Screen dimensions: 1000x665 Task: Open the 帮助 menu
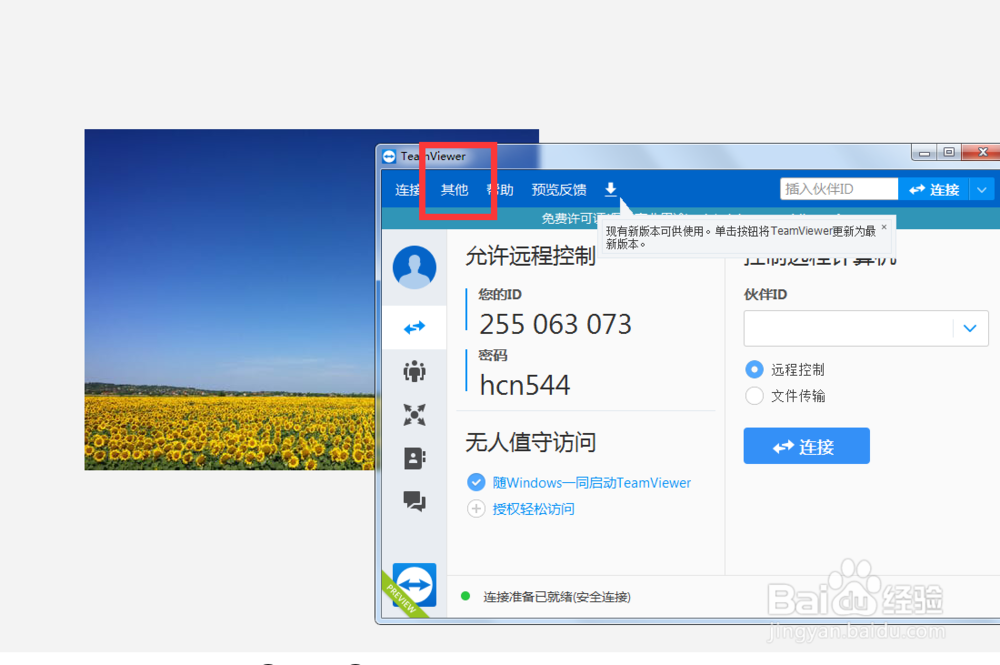(500, 190)
